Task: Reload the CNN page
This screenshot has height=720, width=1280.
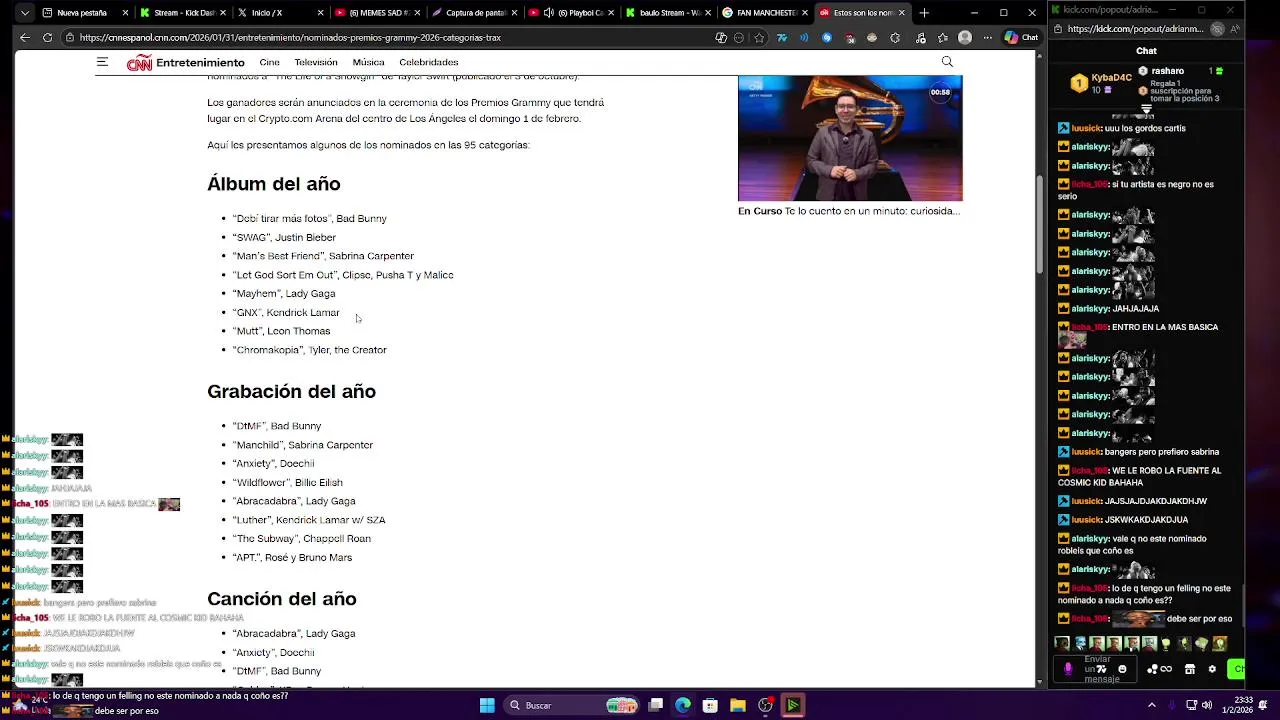Action: 47,37
